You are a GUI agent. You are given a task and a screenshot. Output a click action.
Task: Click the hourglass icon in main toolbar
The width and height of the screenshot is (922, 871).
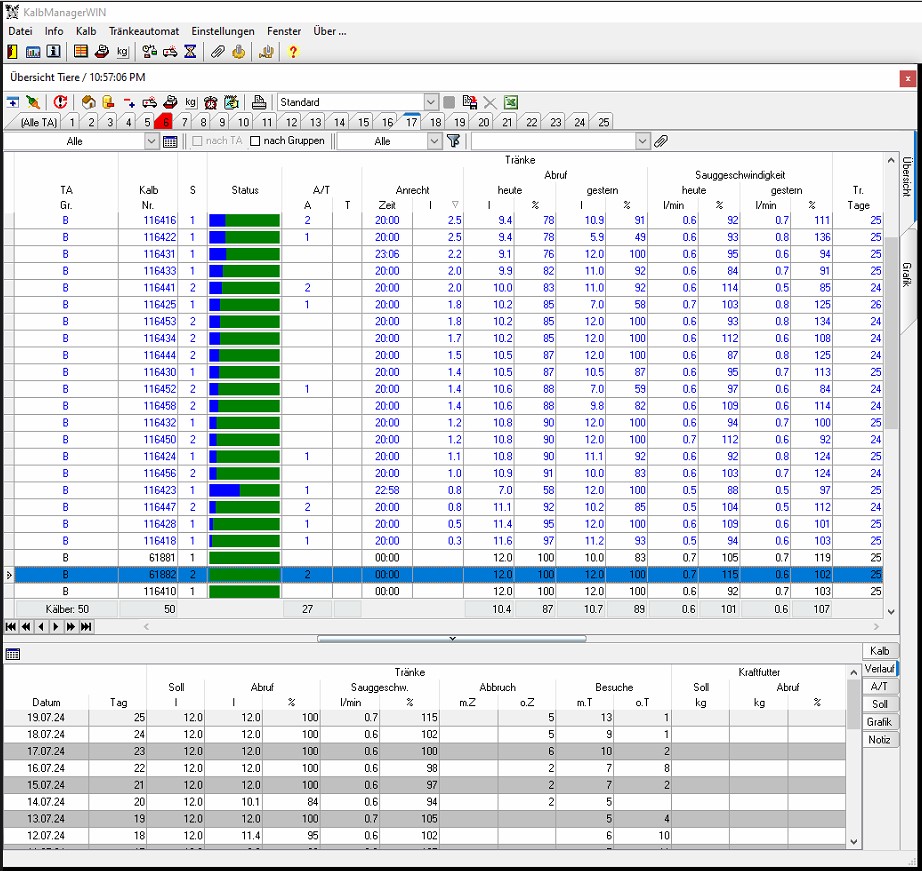point(190,52)
